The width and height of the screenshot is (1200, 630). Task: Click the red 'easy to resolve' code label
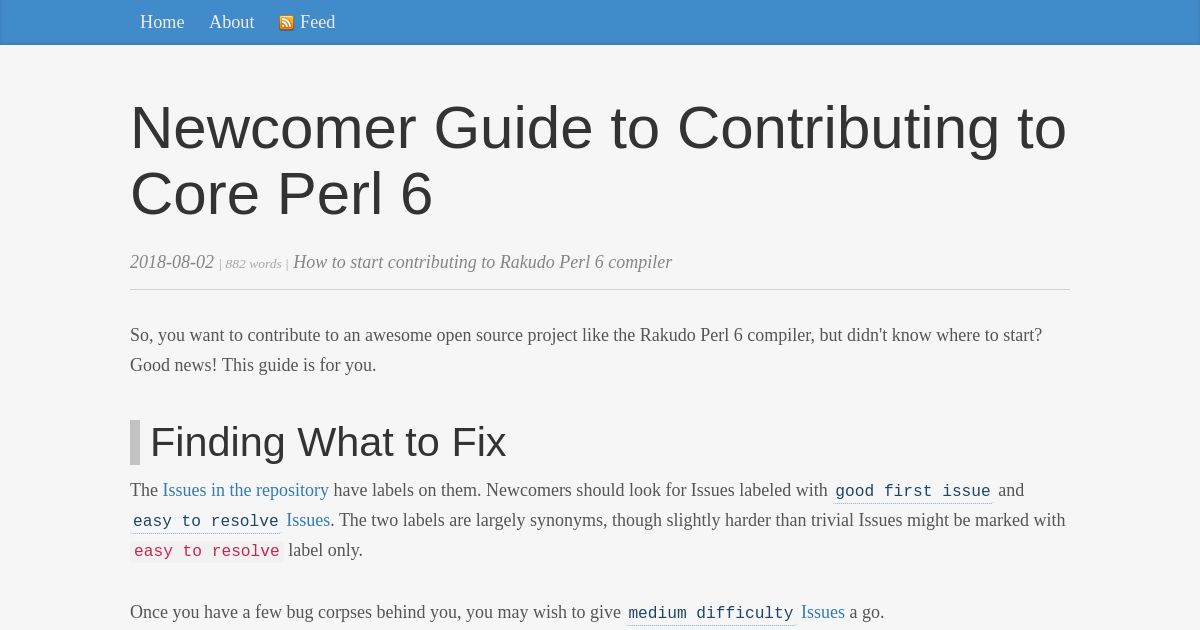(206, 551)
